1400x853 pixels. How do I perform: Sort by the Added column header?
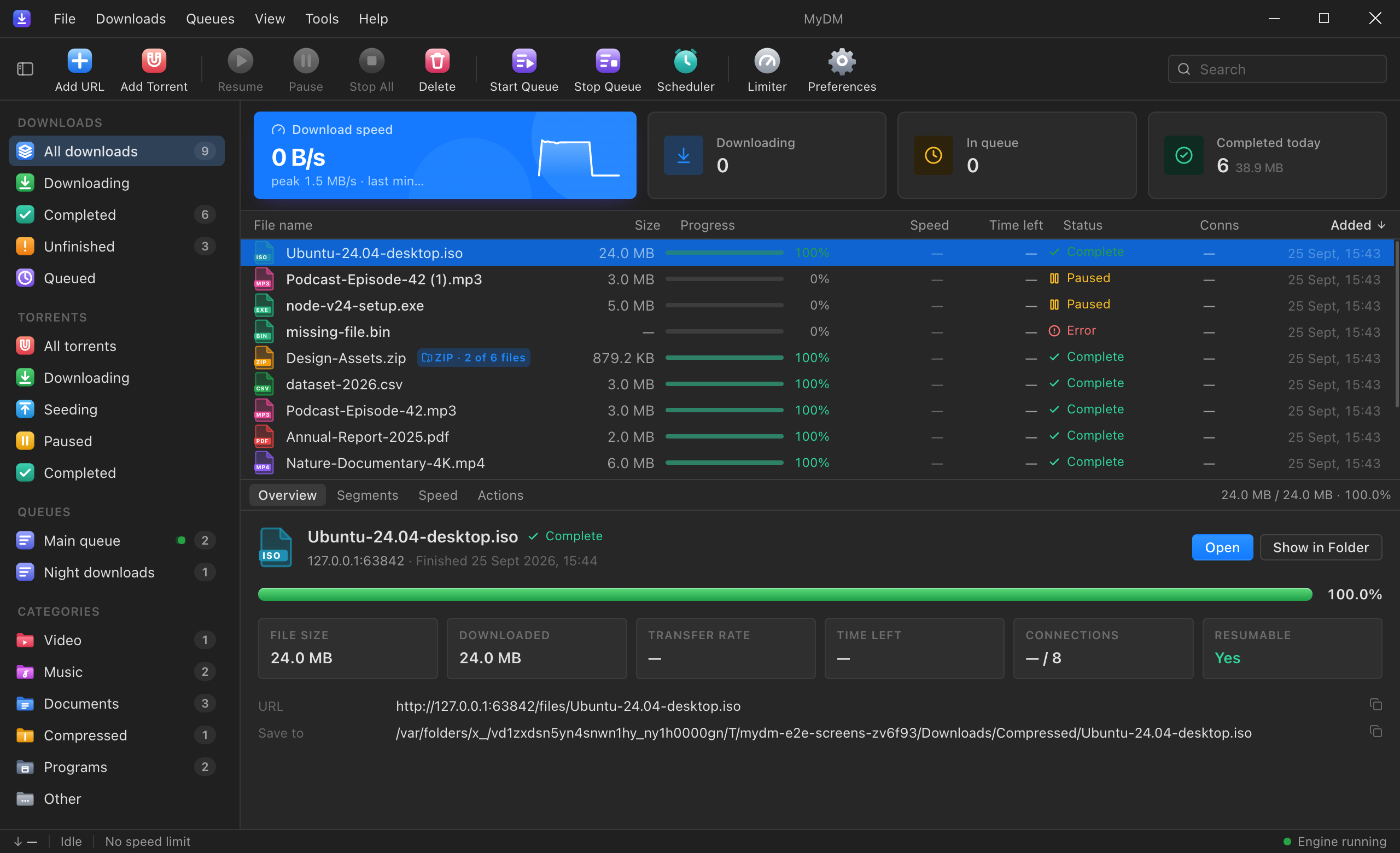tap(1357, 225)
